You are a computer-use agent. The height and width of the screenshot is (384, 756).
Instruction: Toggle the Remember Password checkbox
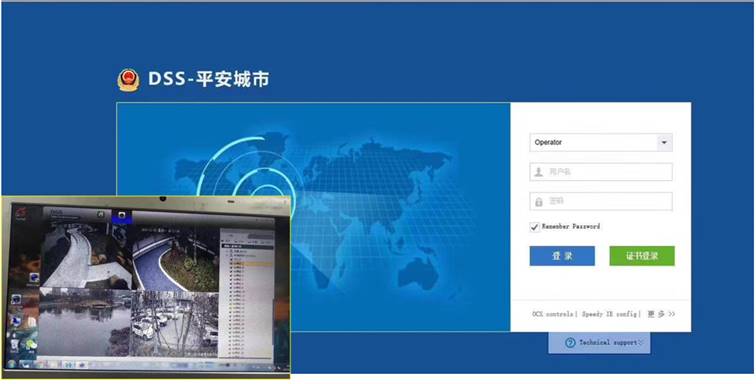[x=534, y=227]
